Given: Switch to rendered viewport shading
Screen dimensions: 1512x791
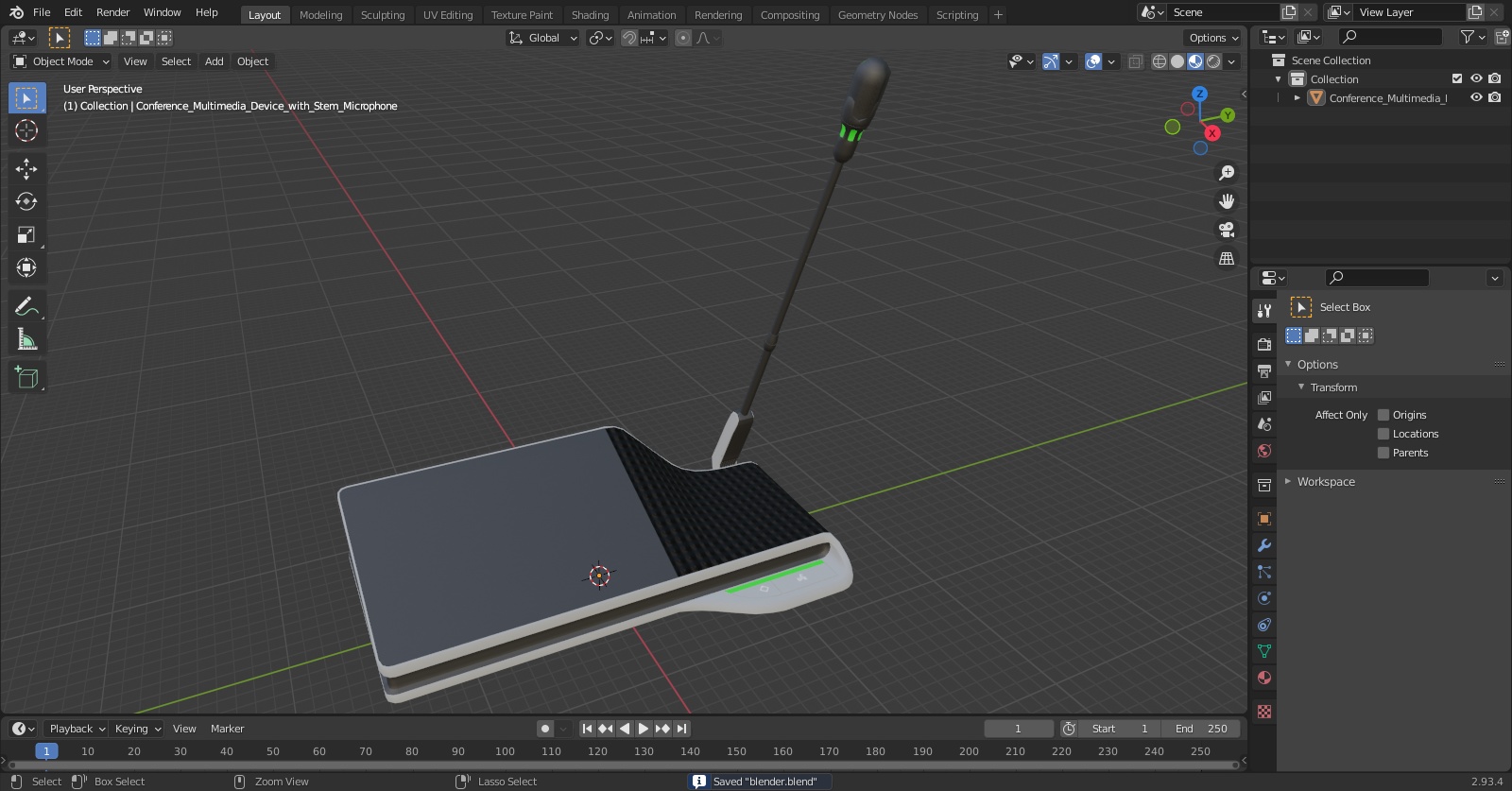Looking at the screenshot, I should pos(1213,61).
